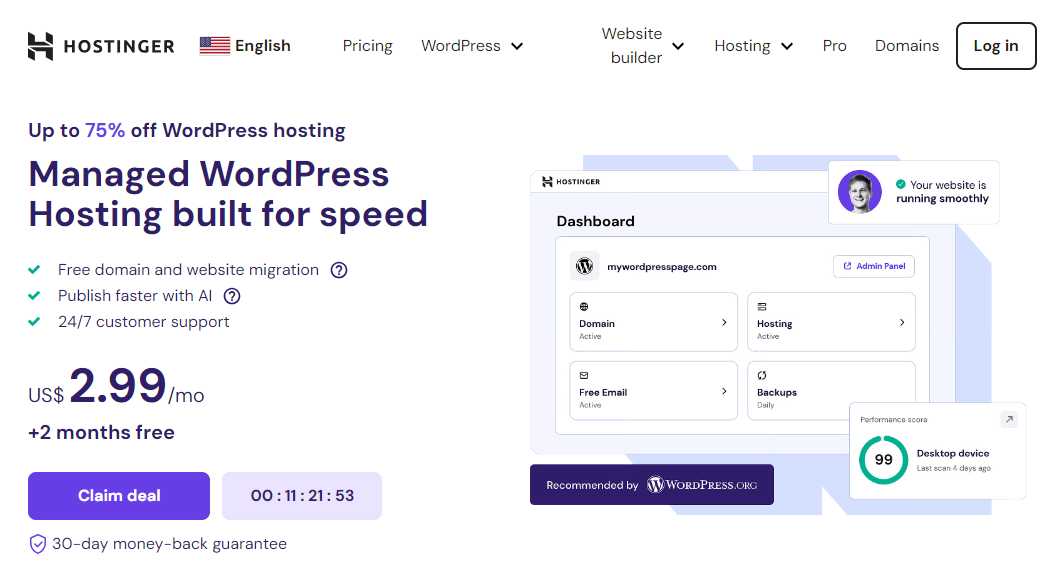The width and height of the screenshot is (1057, 569).
Task: Click the money-back guarantee shield icon
Action: (x=38, y=544)
